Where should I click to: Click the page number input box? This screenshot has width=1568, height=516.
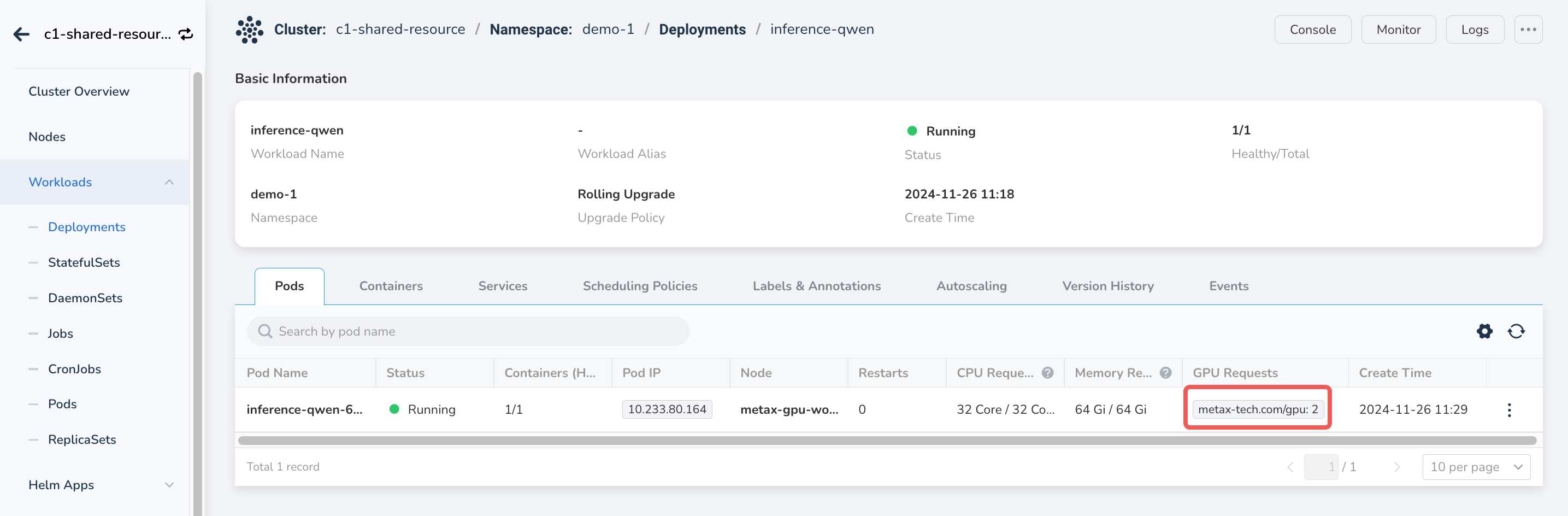1321,467
